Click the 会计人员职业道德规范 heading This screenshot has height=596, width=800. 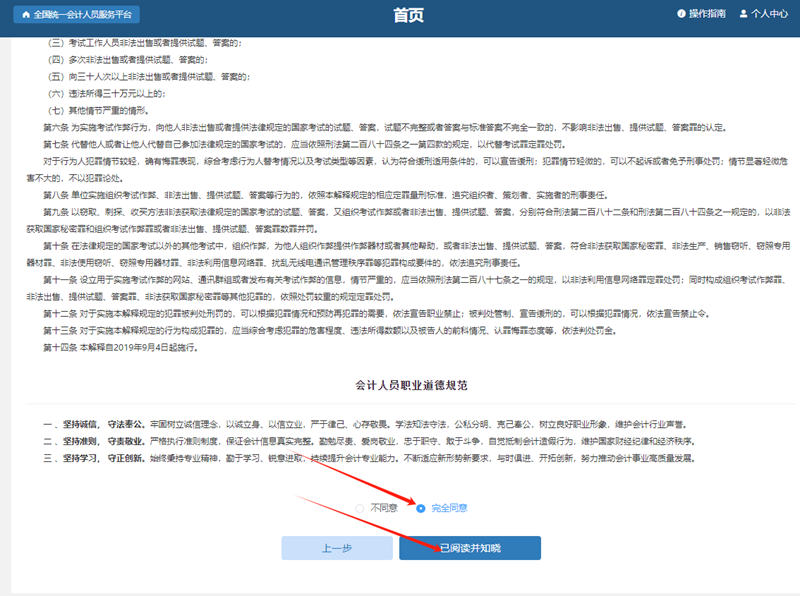point(411,385)
